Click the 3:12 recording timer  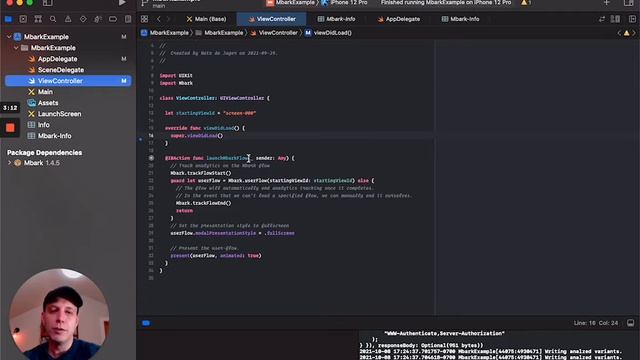point(10,108)
